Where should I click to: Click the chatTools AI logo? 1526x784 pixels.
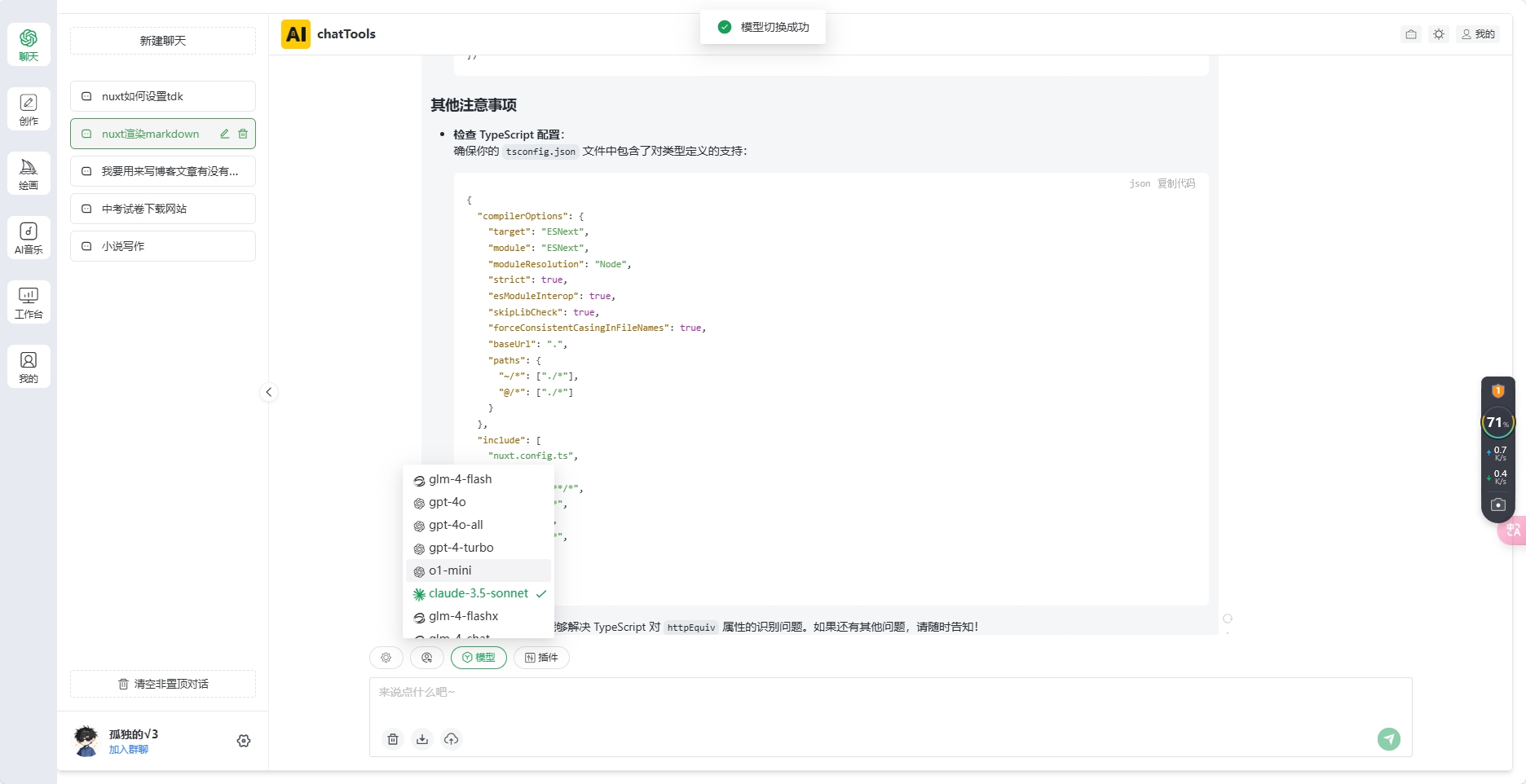296,34
